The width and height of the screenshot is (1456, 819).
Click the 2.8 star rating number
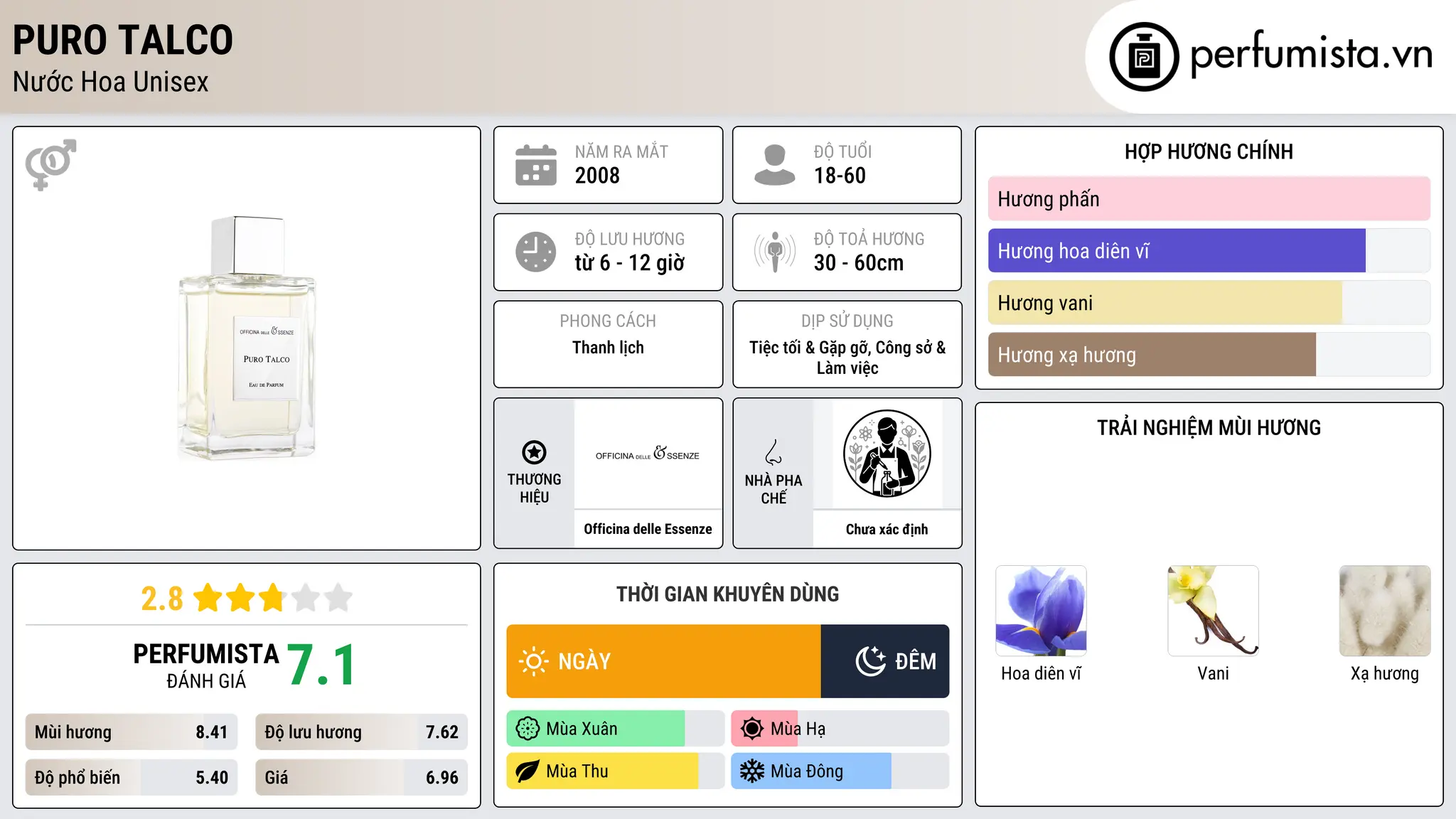click(x=162, y=599)
